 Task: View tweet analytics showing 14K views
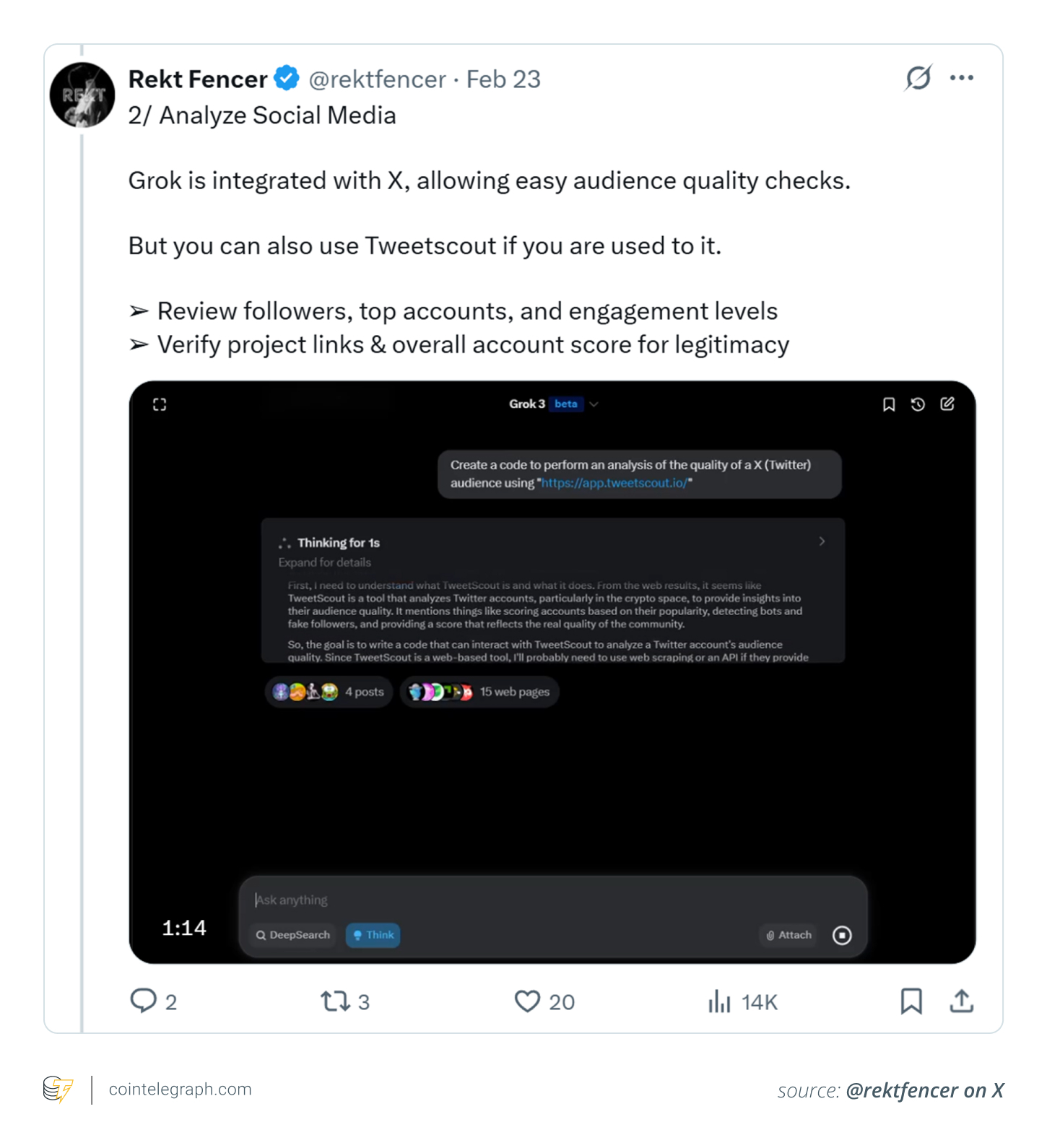(720, 1001)
